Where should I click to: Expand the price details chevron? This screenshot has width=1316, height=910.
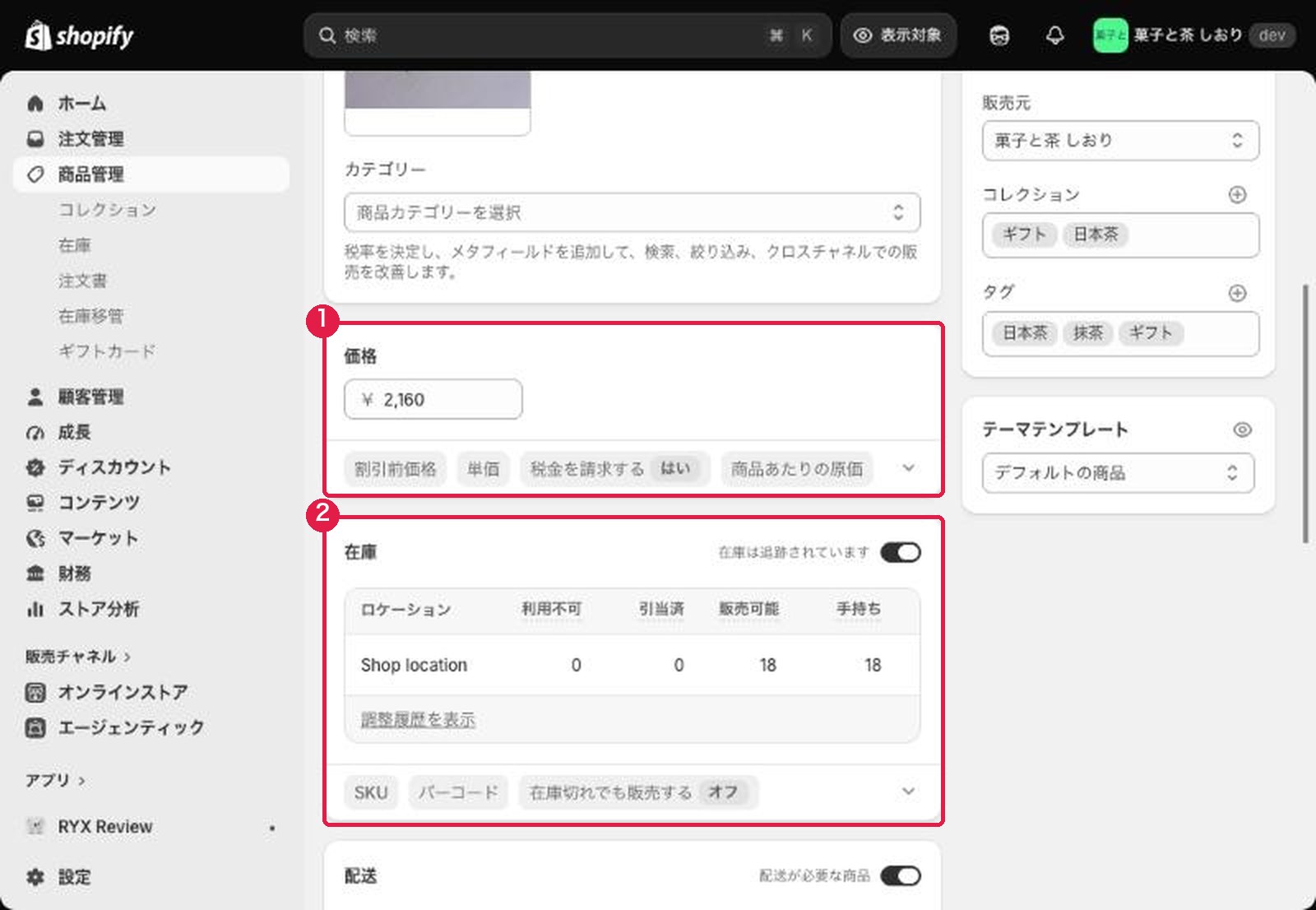pyautogui.click(x=908, y=468)
